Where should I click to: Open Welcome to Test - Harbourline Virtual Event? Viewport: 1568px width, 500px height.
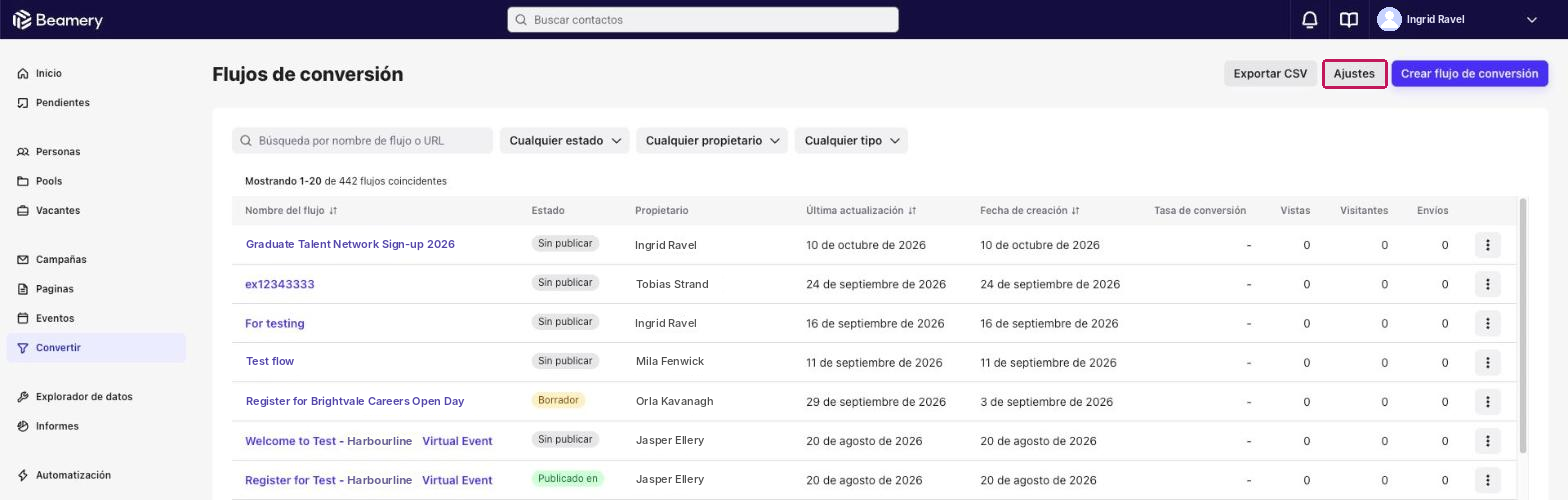(369, 441)
